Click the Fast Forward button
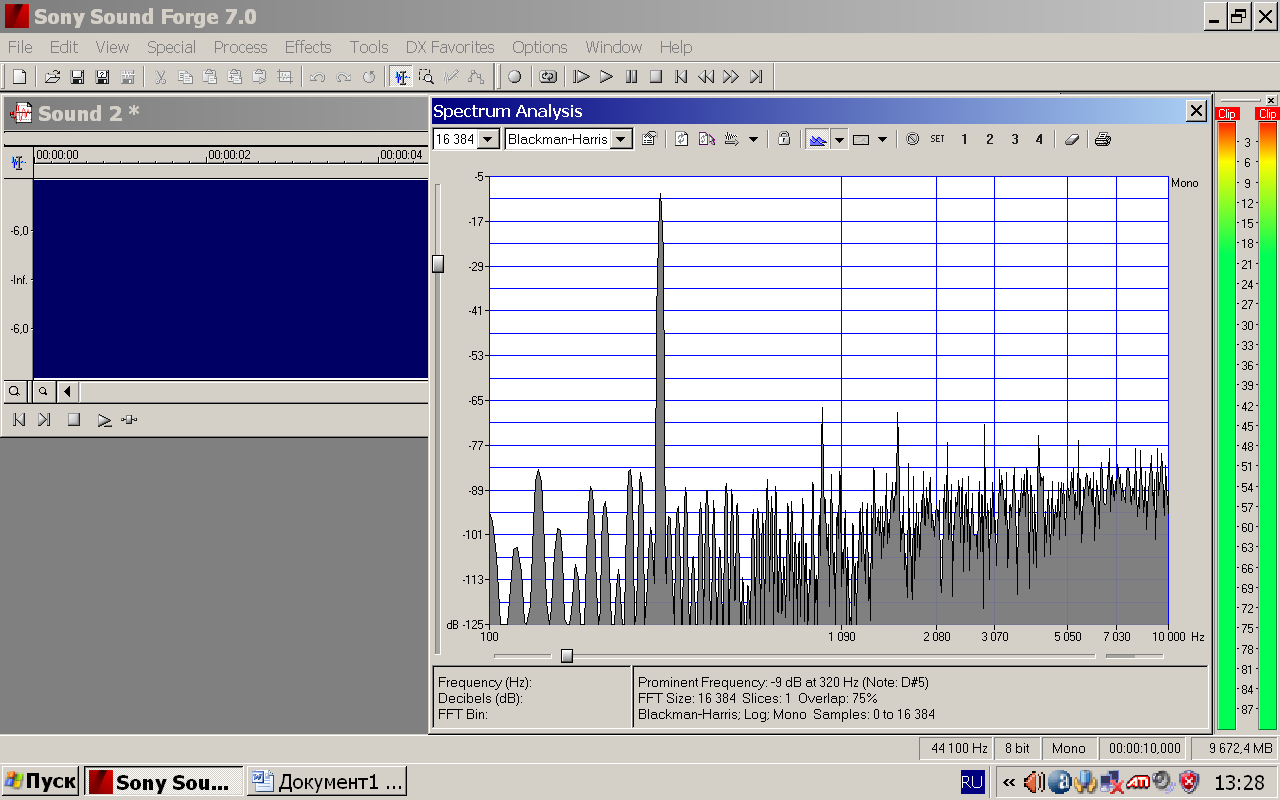This screenshot has height=800, width=1280. point(731,77)
